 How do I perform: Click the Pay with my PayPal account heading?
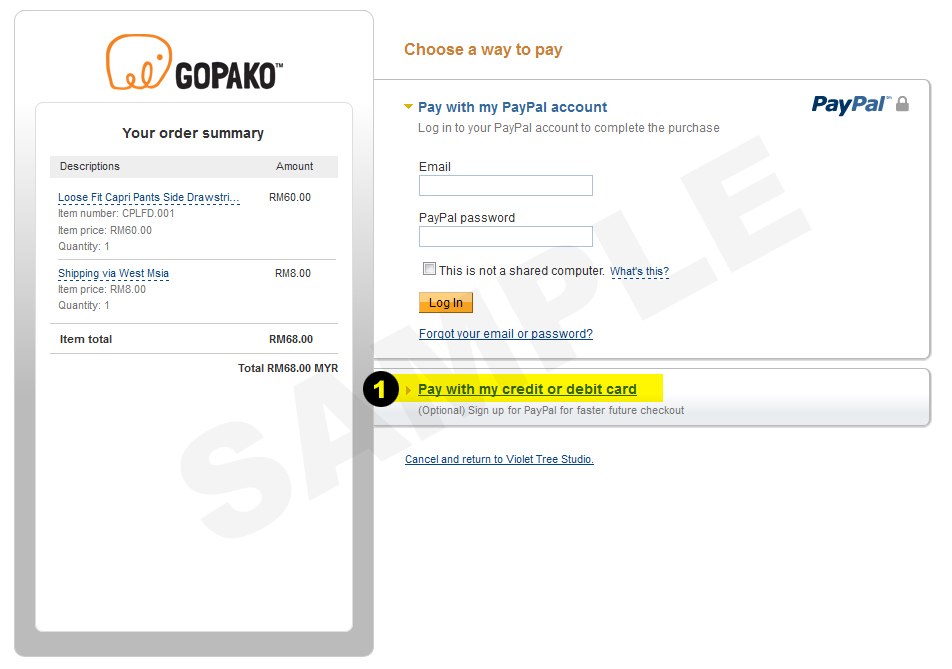pyautogui.click(x=512, y=107)
